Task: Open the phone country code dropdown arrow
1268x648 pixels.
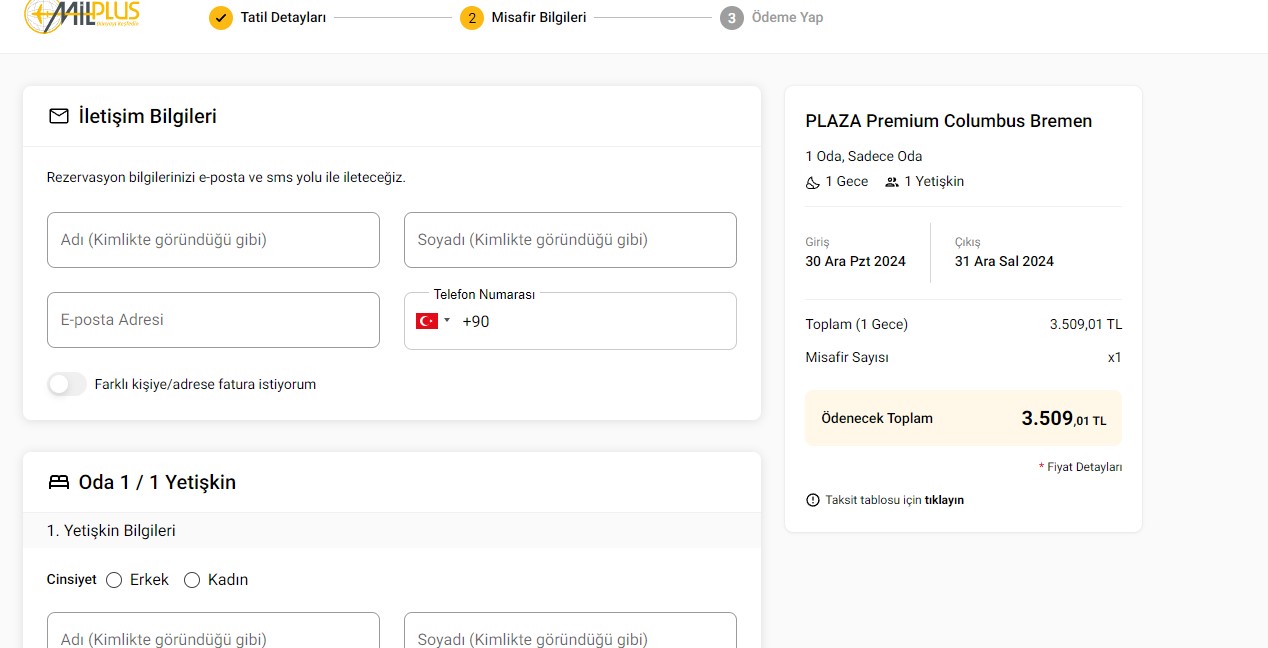Action: (447, 321)
